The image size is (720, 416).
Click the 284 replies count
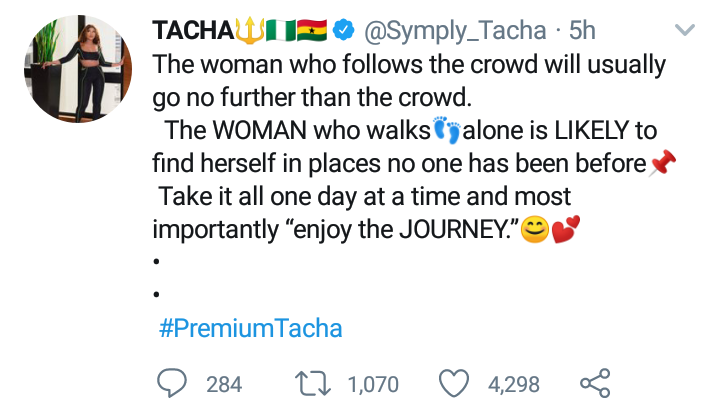tap(224, 384)
